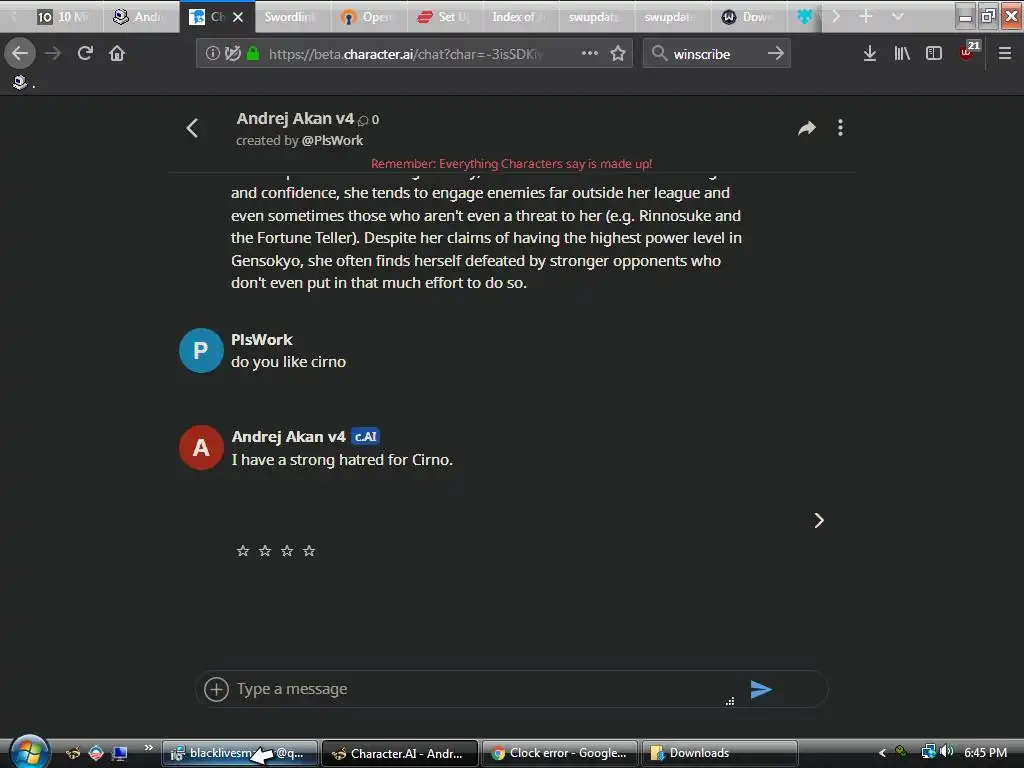1024x768 pixels.
Task: Go back from chat with left chevron
Action: (x=192, y=128)
